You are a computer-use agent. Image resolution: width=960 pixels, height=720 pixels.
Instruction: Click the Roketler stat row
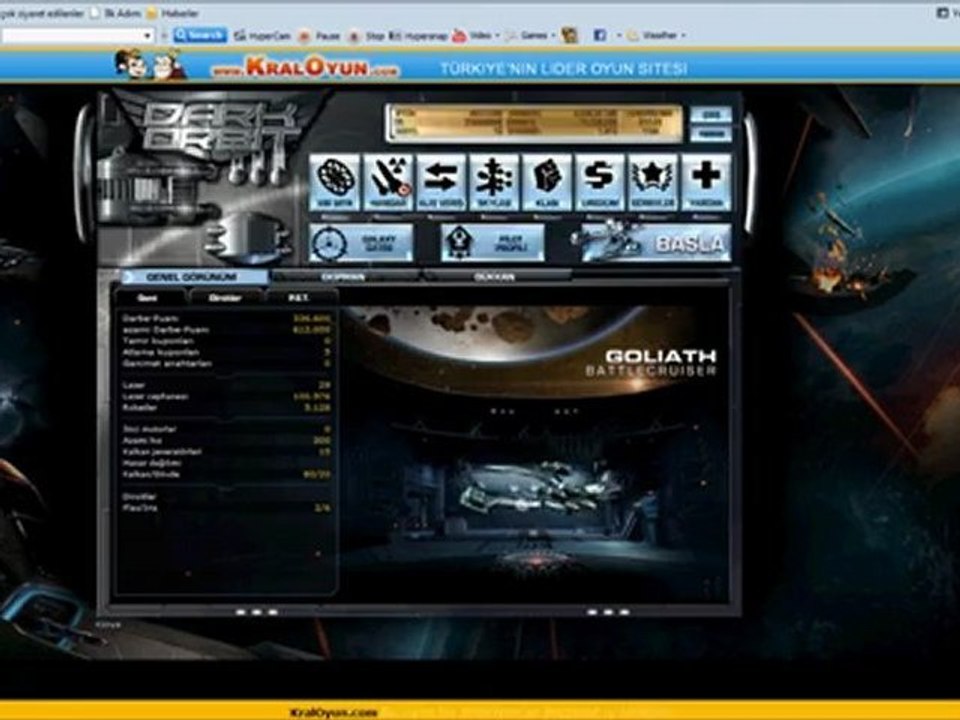(227, 408)
